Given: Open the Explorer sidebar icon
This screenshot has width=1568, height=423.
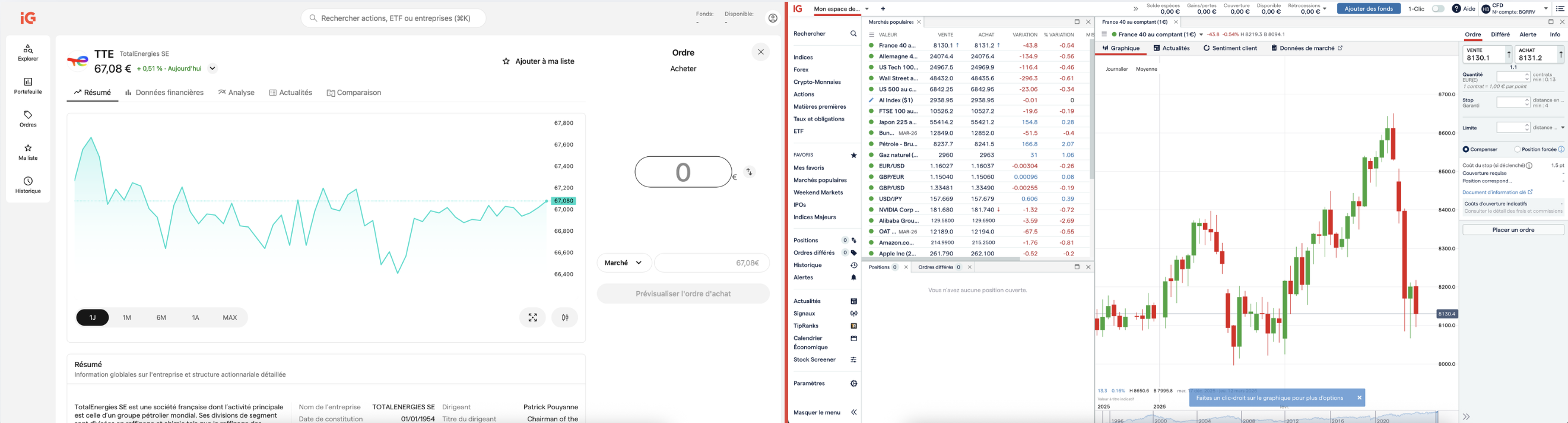Looking at the screenshot, I should coord(28,52).
